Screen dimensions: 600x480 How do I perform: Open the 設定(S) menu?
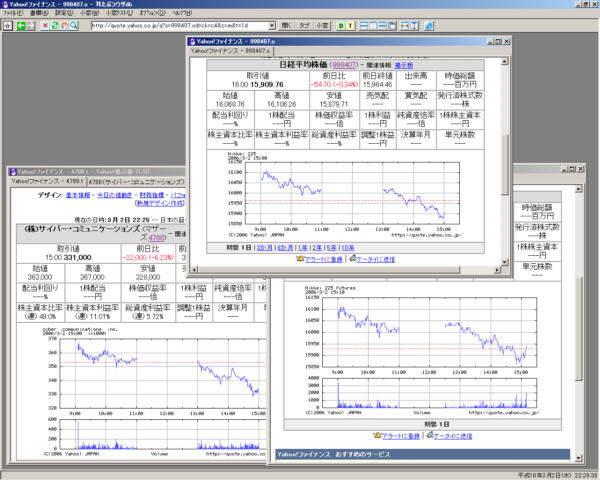[64, 13]
